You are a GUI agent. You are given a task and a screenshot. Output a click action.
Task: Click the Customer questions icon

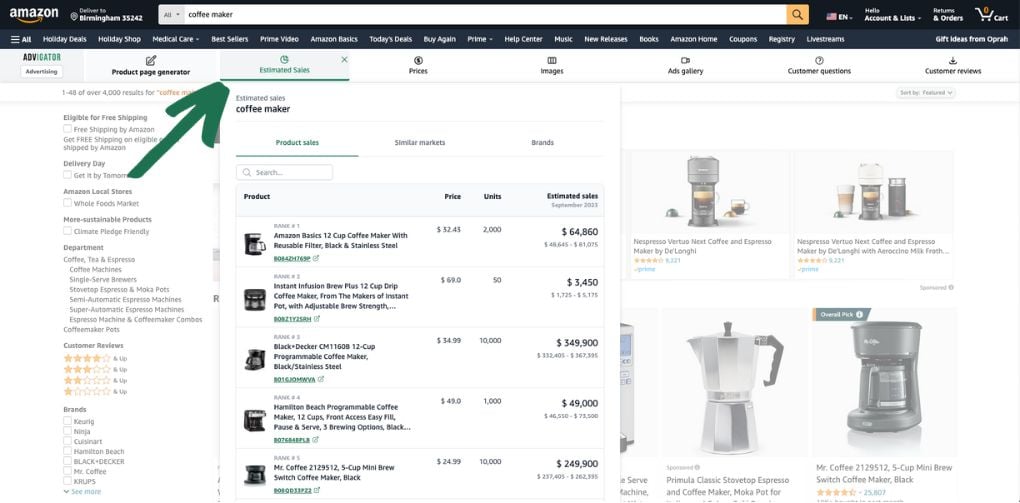(x=819, y=61)
